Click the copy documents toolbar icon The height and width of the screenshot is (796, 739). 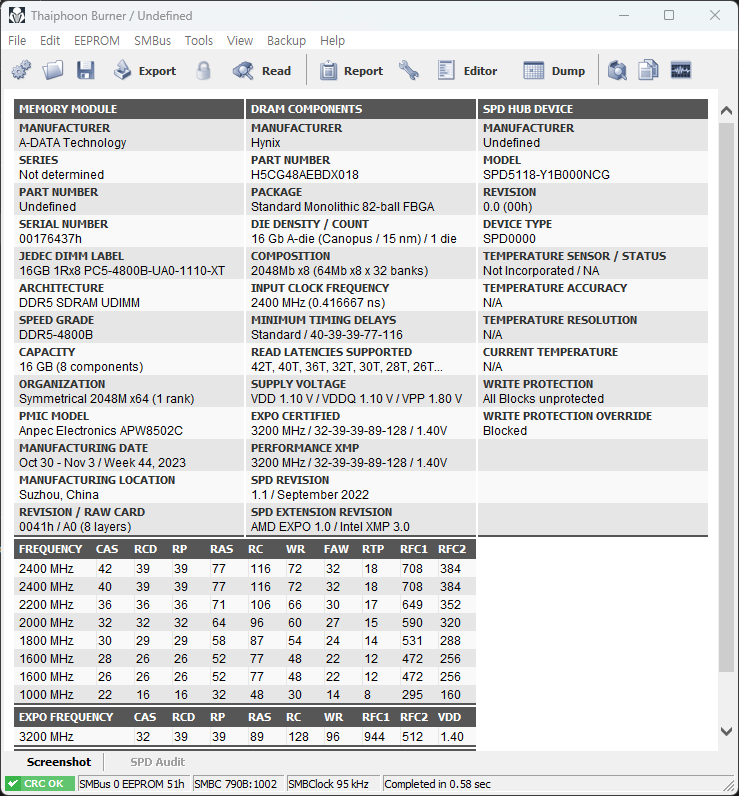coord(649,71)
